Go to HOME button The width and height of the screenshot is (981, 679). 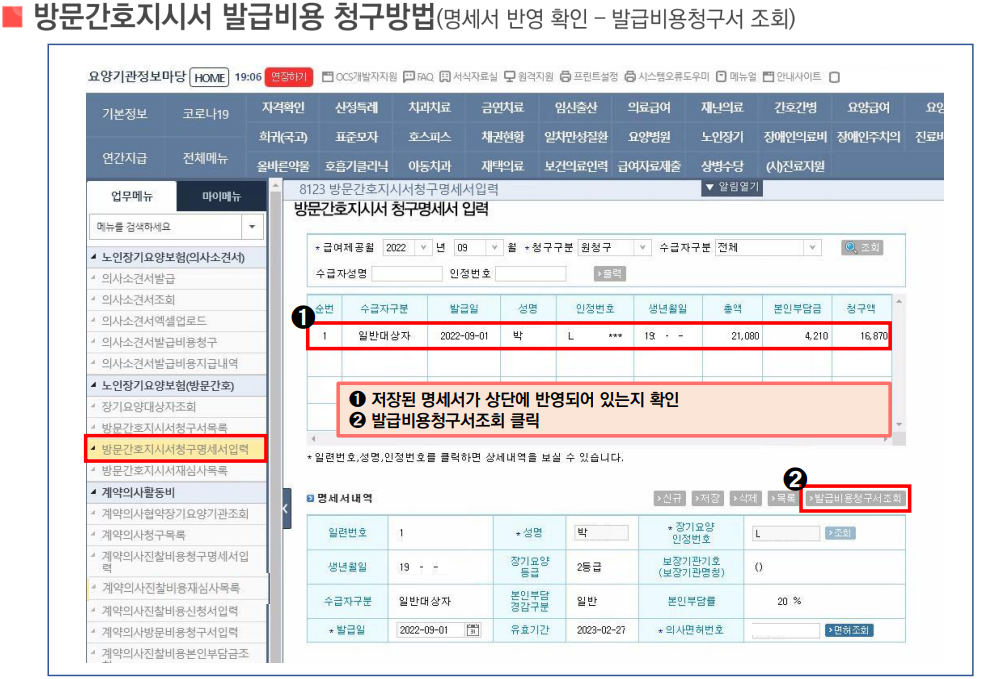(x=209, y=78)
